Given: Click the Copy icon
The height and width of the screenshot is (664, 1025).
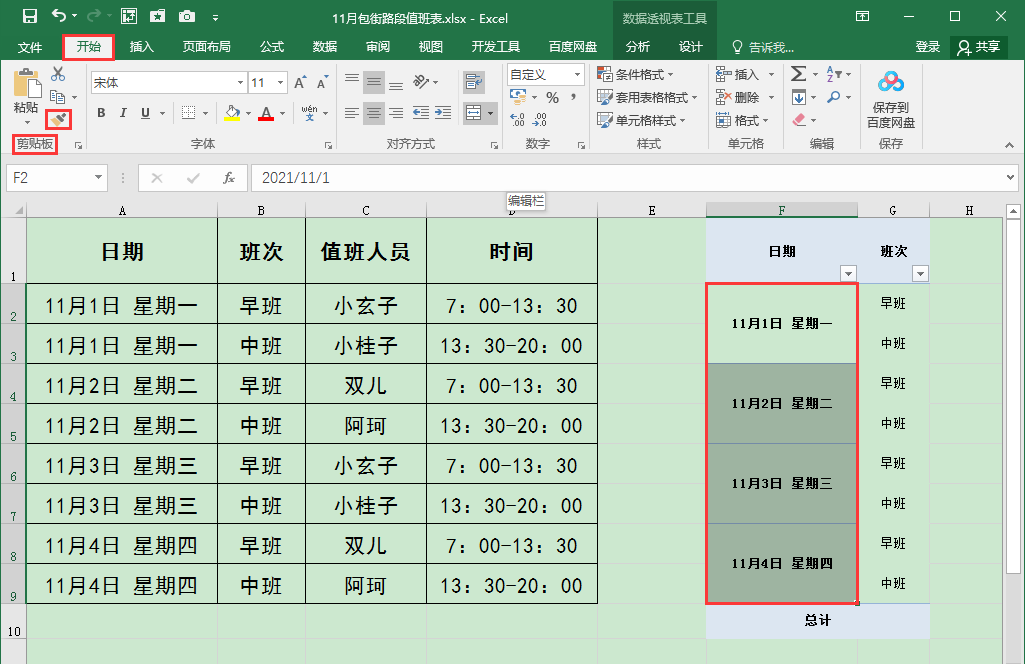Looking at the screenshot, I should pyautogui.click(x=58, y=97).
